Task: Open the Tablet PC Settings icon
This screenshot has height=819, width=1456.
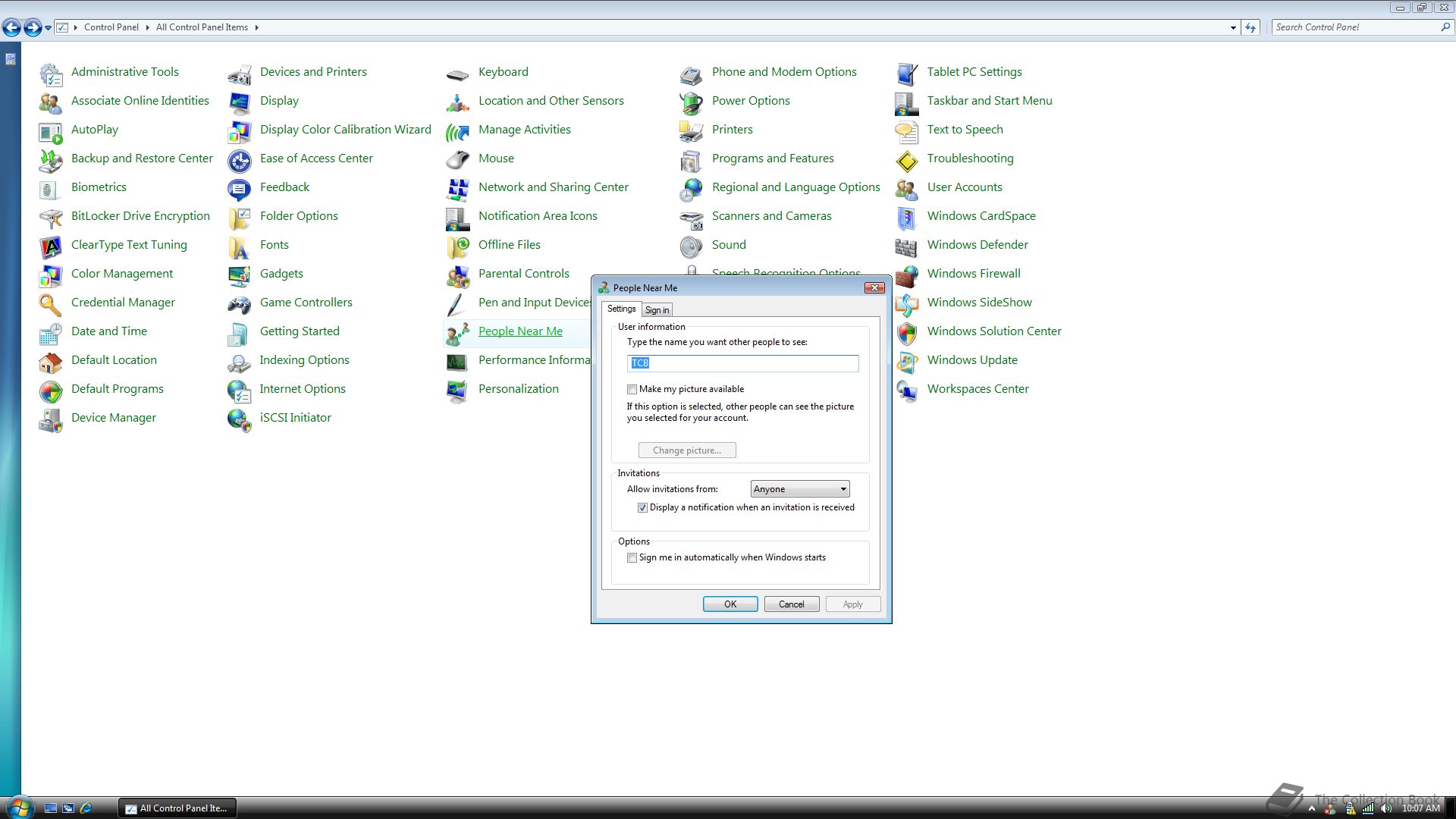Action: click(x=907, y=74)
